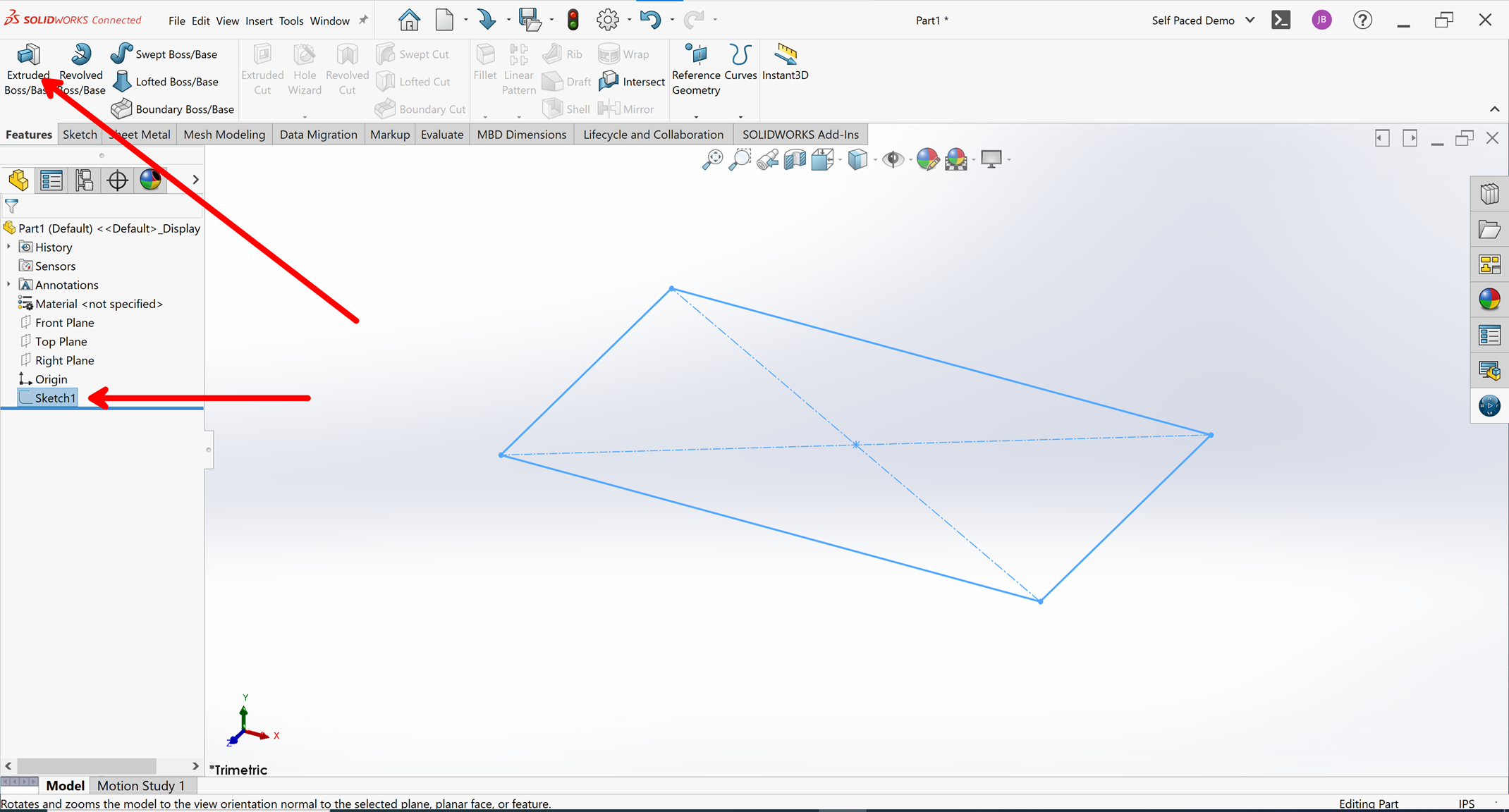The width and height of the screenshot is (1509, 812).
Task: Expand the Annotations tree node
Action: (9, 284)
